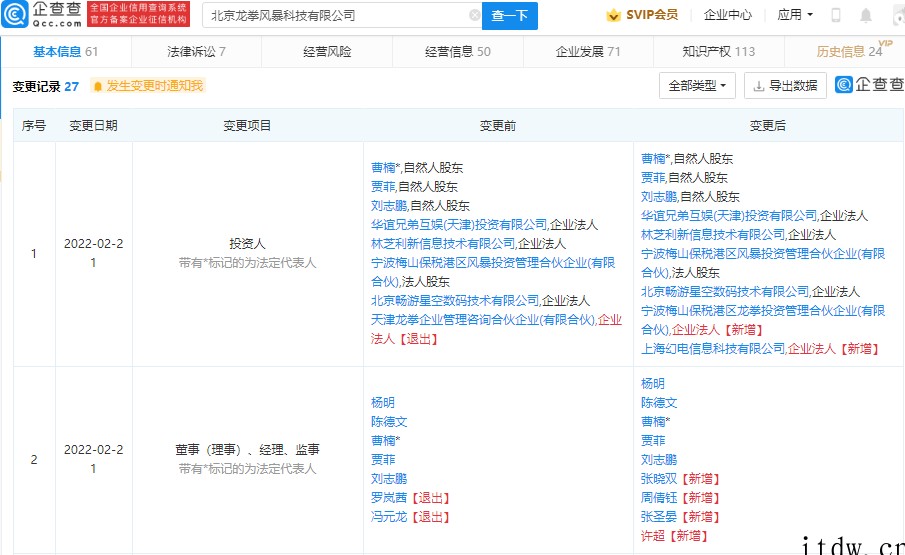This screenshot has width=905, height=555.
Task: Open 杨明 link in 变更后 directors list
Action: click(x=653, y=384)
